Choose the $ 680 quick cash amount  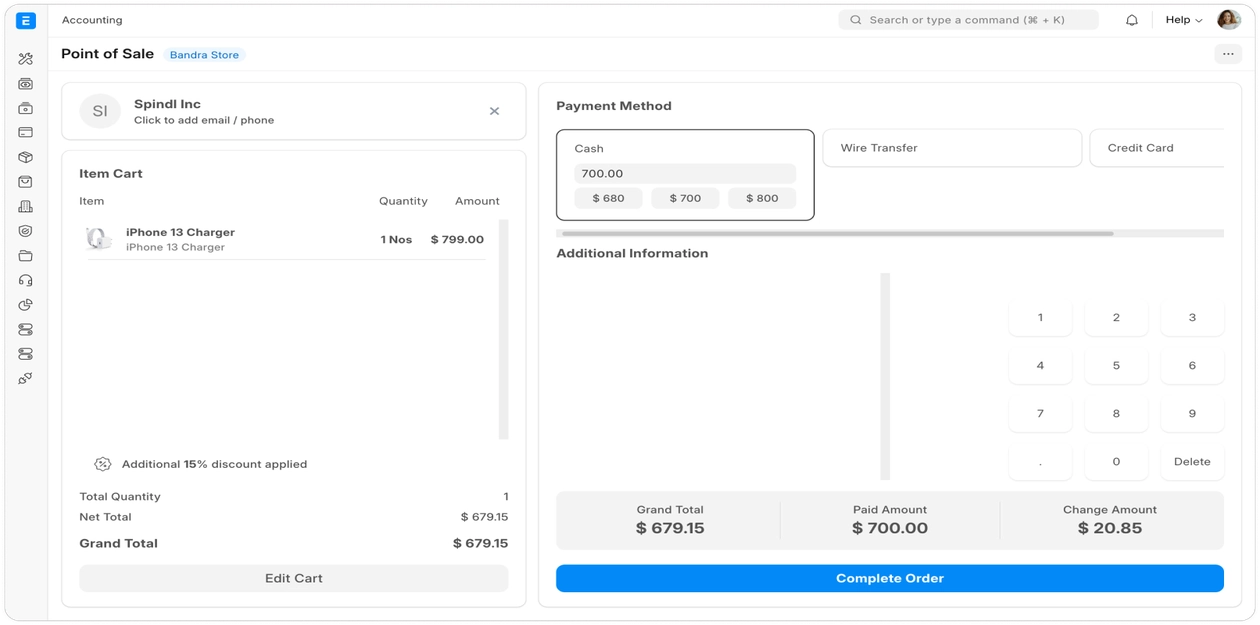click(608, 198)
